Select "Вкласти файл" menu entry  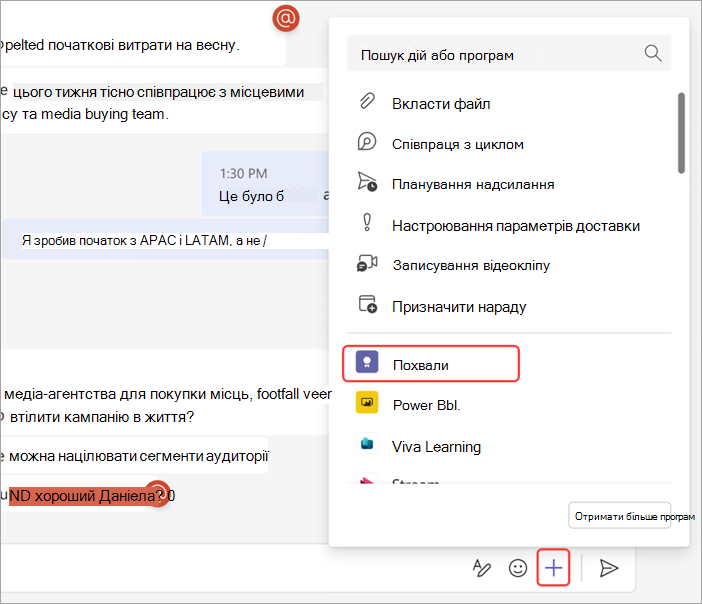pos(441,104)
